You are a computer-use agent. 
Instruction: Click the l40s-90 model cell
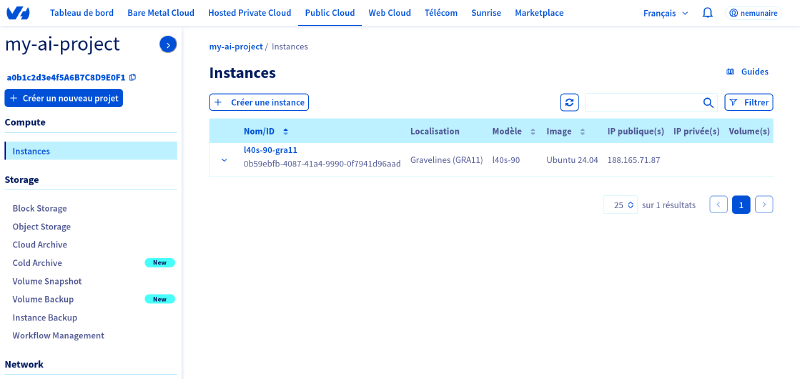tap(506, 160)
